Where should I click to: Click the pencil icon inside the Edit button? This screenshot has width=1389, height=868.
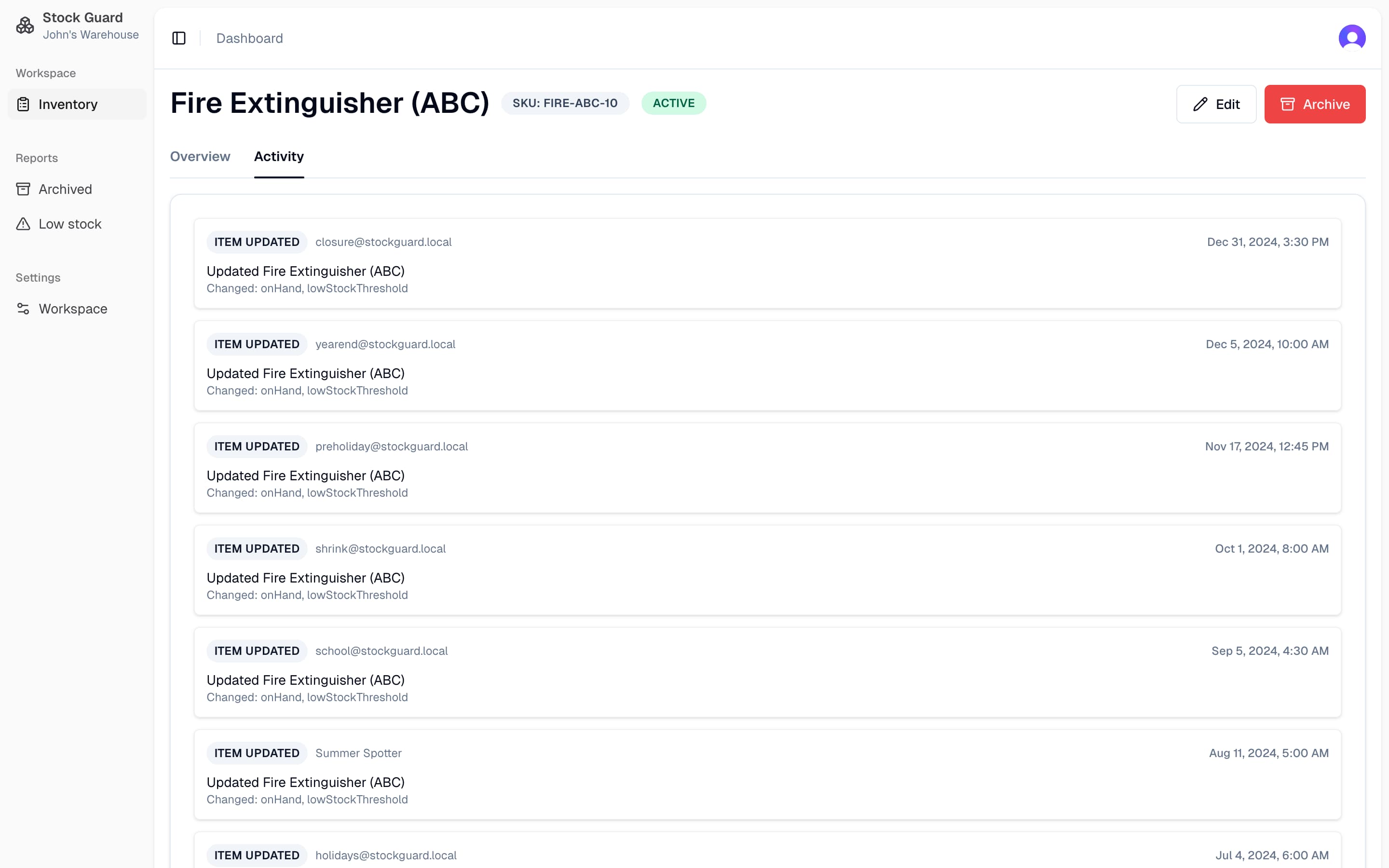click(1199, 104)
